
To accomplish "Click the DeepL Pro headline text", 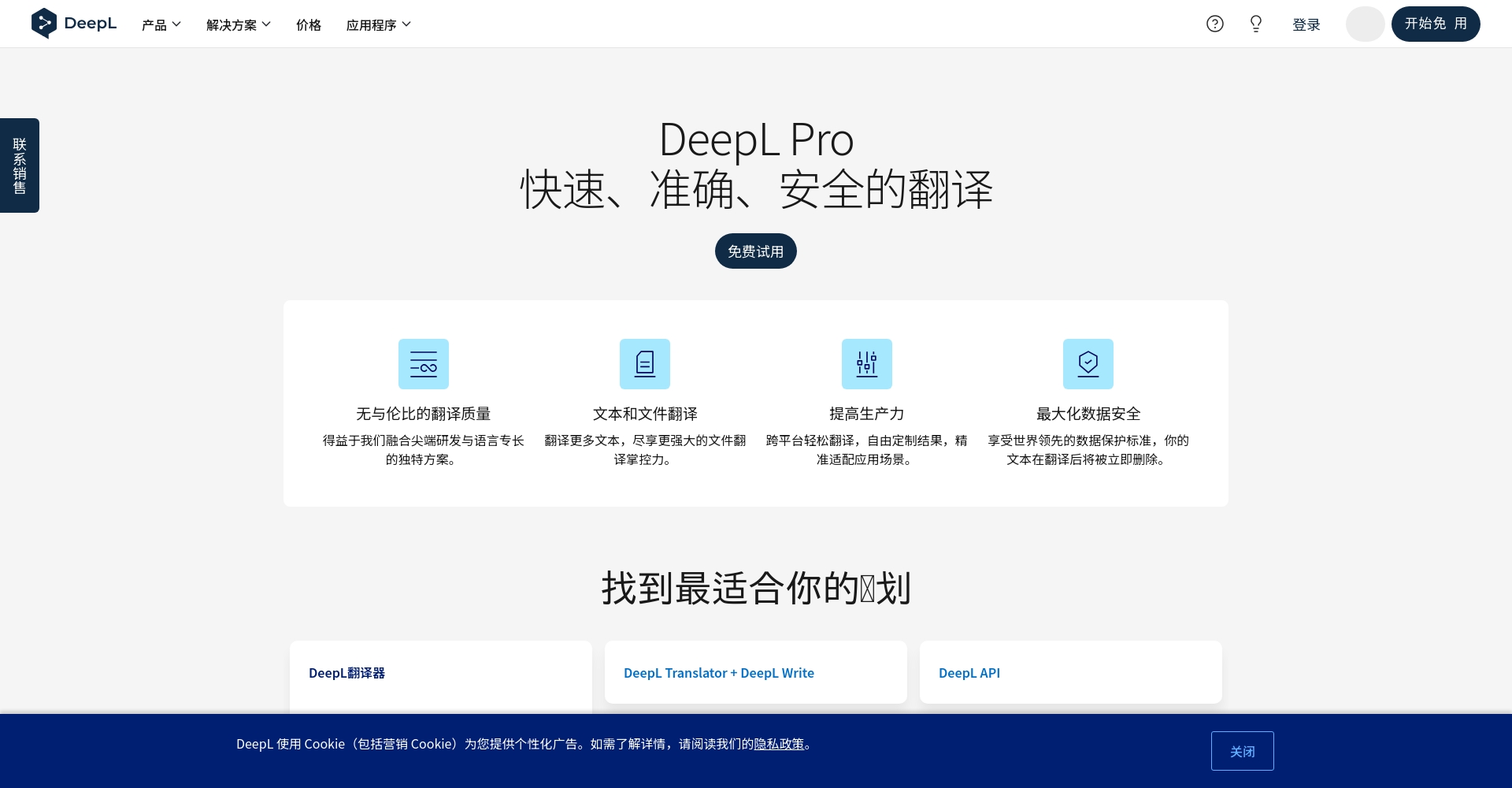I will point(756,139).
